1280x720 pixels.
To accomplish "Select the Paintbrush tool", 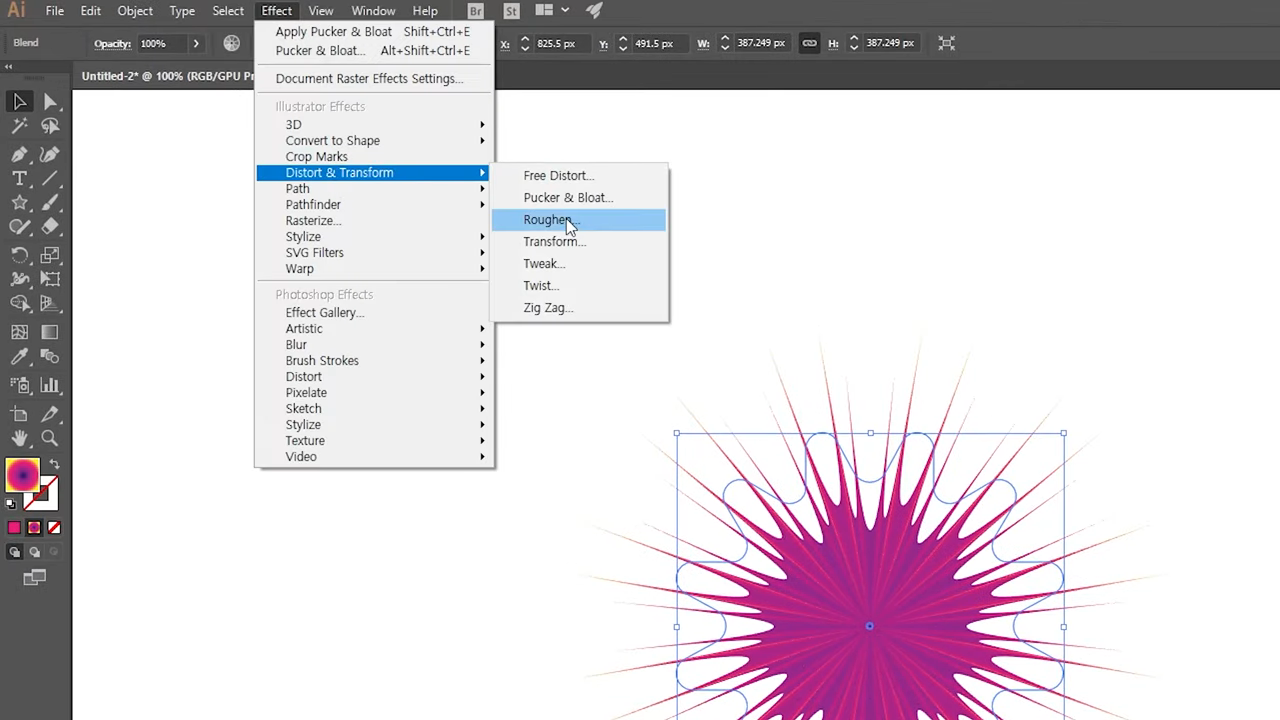I will [51, 203].
